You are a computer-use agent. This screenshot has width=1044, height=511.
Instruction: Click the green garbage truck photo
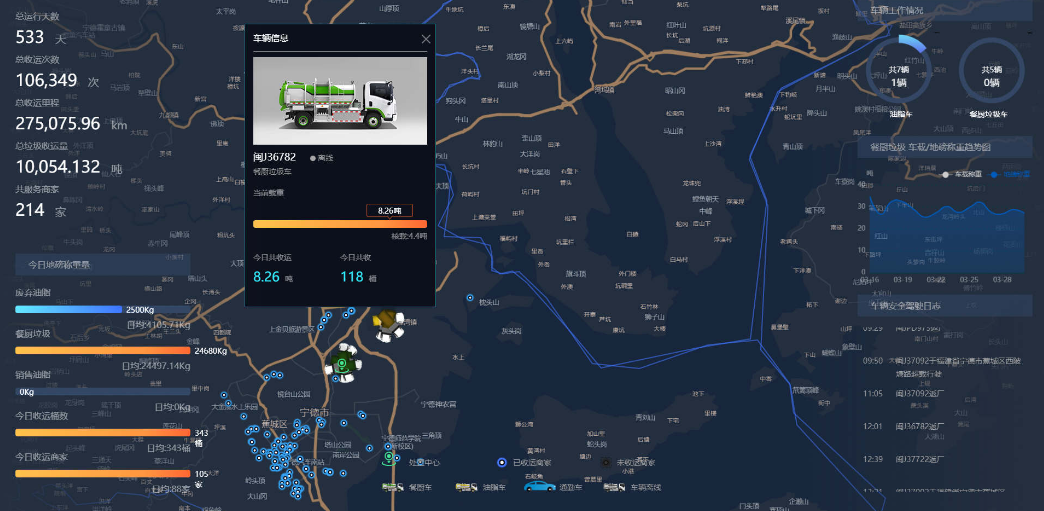tap(340, 101)
